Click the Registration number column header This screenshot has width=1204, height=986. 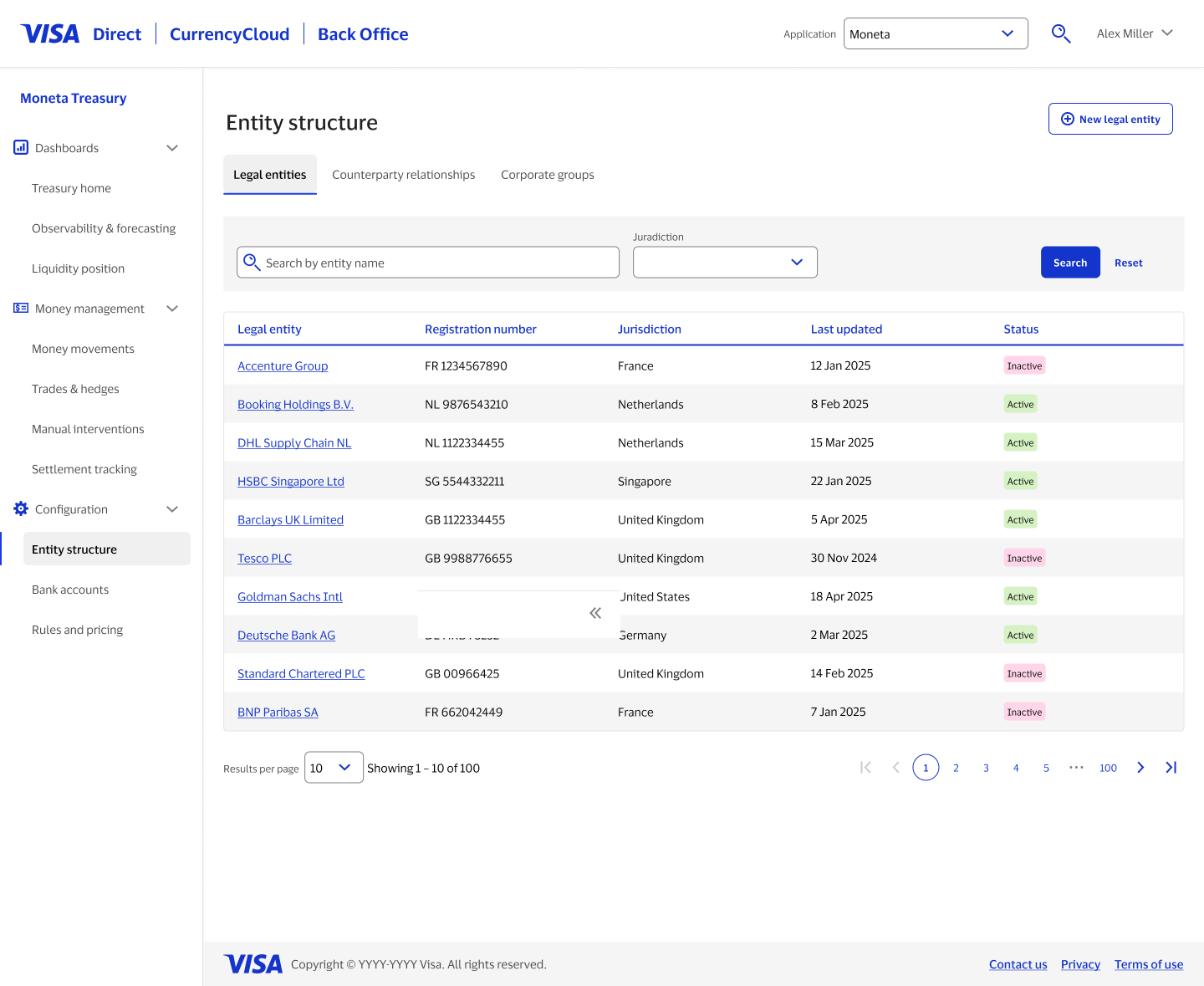tap(481, 329)
